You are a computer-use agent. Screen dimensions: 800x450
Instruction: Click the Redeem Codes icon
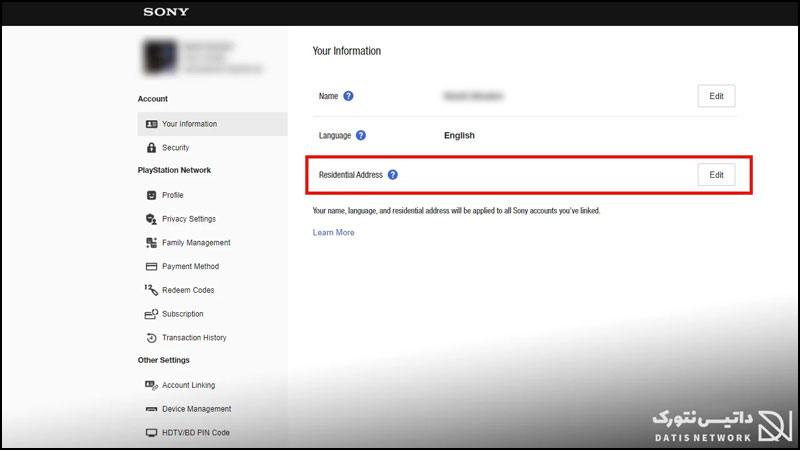[x=152, y=290]
